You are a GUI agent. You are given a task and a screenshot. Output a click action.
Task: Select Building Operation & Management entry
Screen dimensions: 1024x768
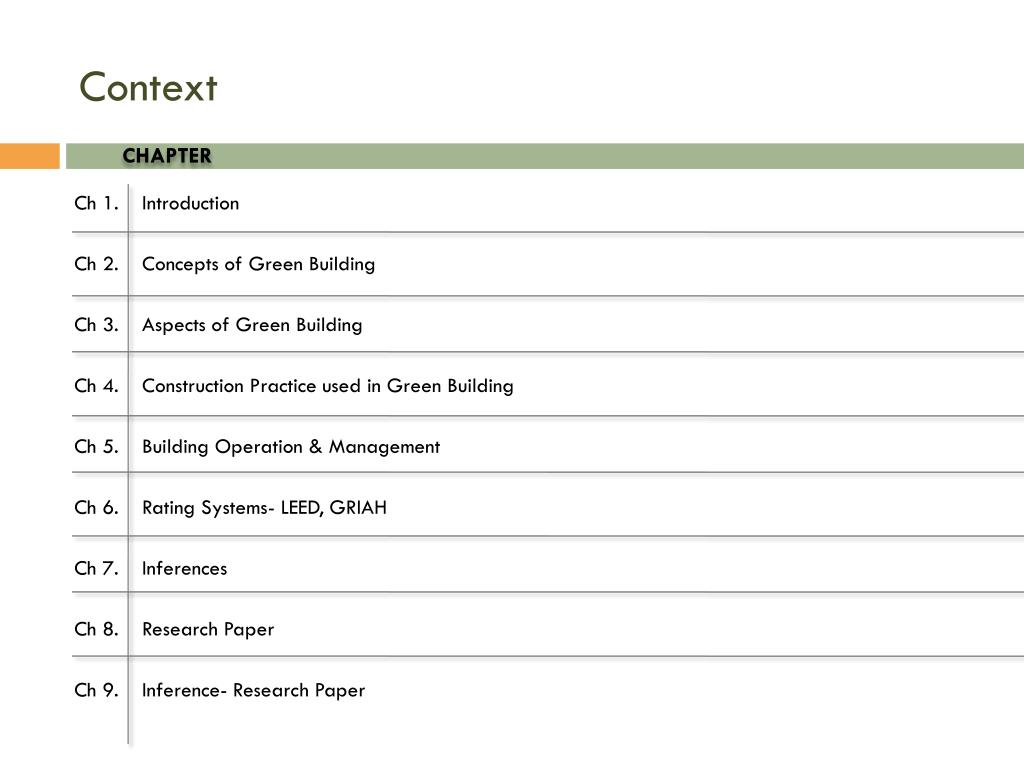[x=291, y=447]
